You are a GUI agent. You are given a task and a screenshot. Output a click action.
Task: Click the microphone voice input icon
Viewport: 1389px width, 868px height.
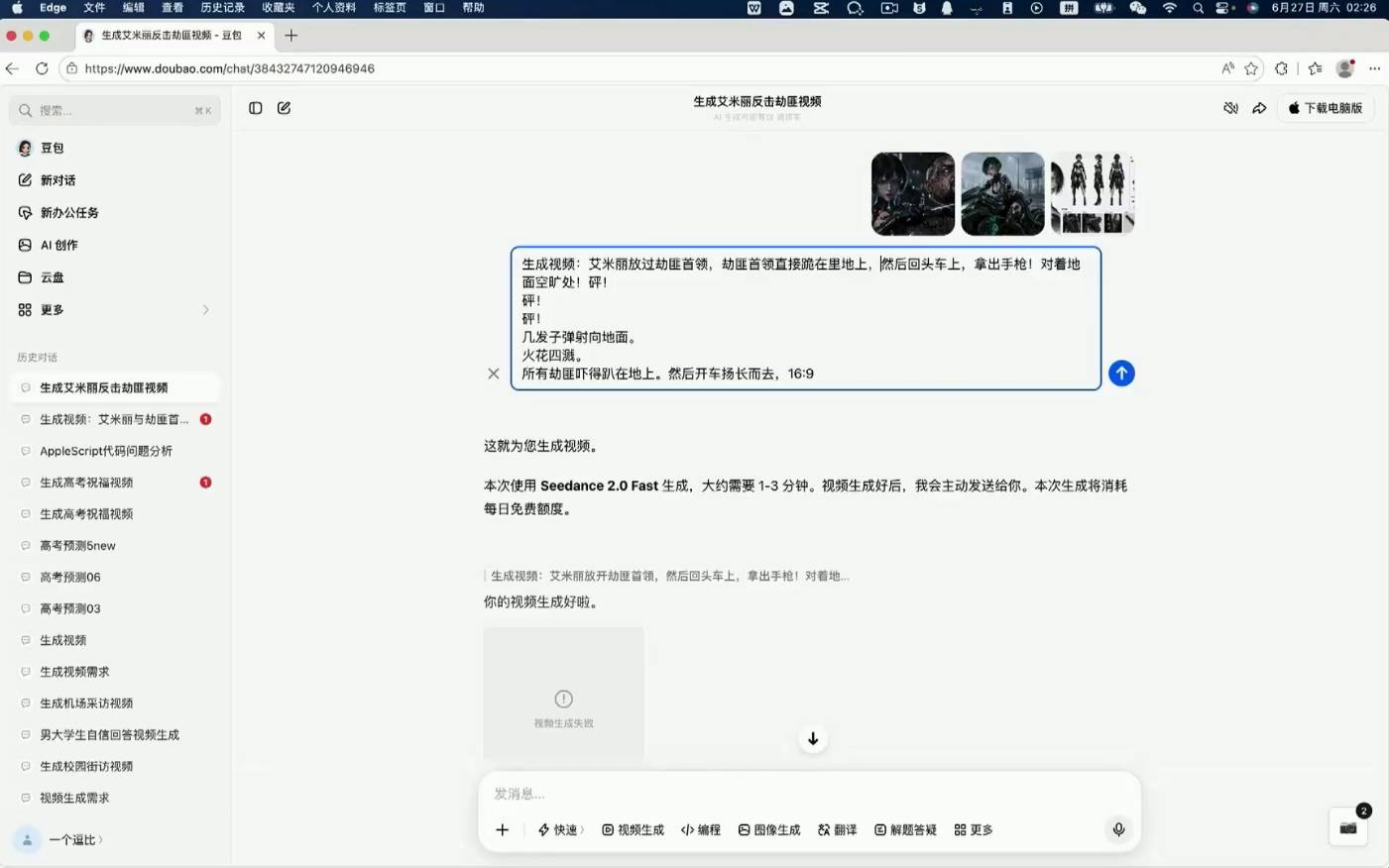(x=1118, y=829)
